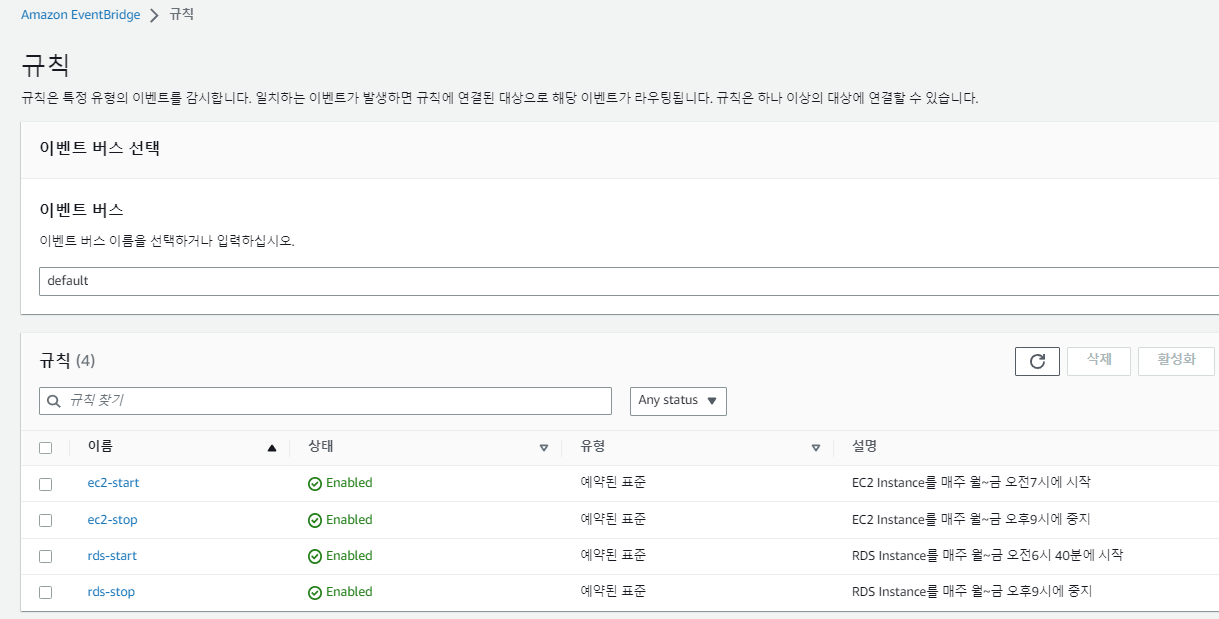Click the 상태 column header
The image size is (1219, 619).
(x=321, y=447)
